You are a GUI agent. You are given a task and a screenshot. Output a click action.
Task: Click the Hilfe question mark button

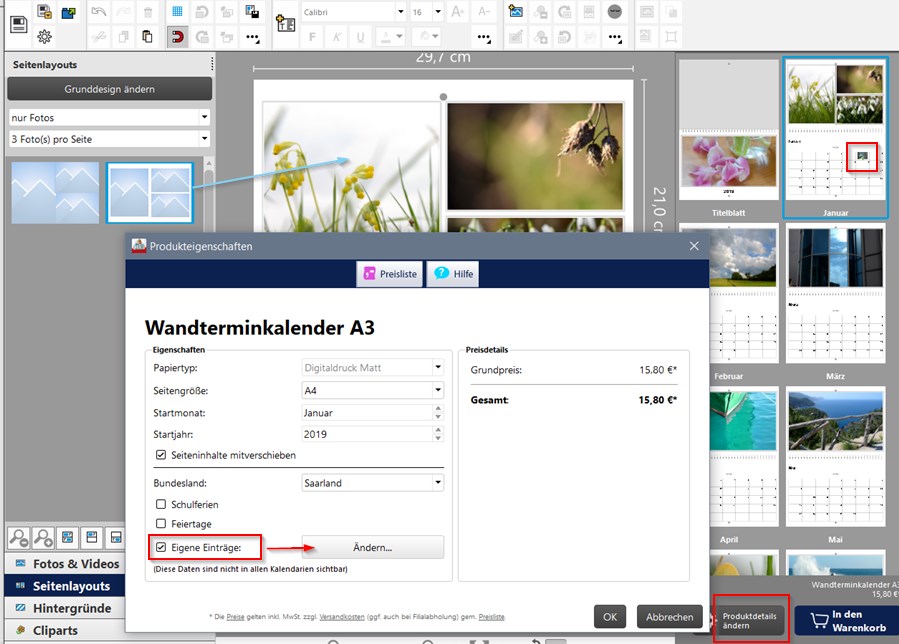point(452,274)
